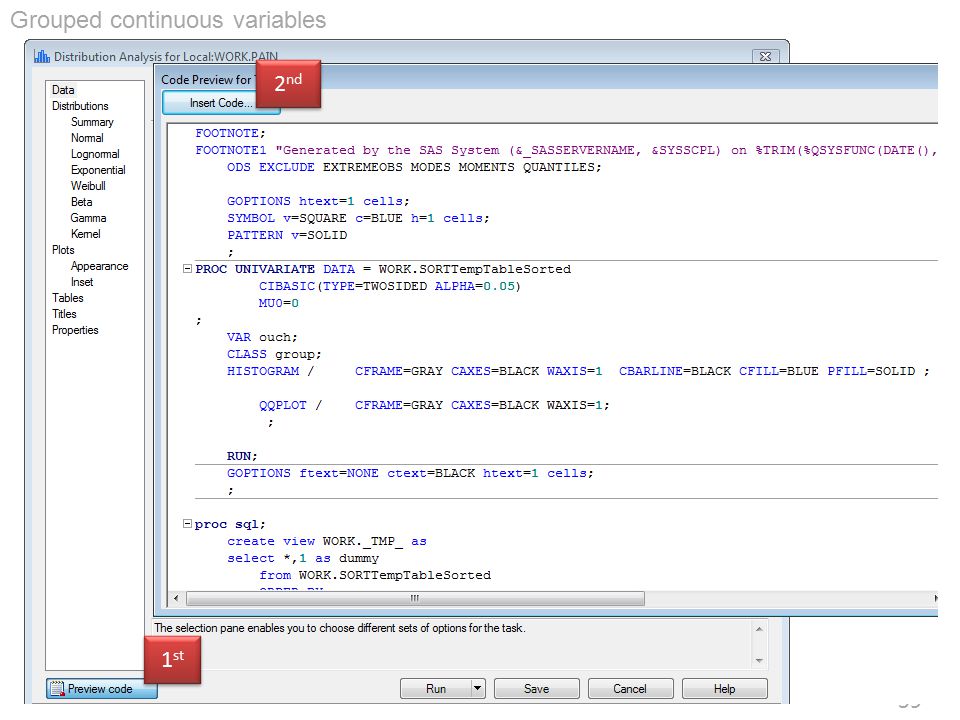This screenshot has width=960, height=720.
Task: Click the QQPLOT keyword in the code
Action: point(283,405)
